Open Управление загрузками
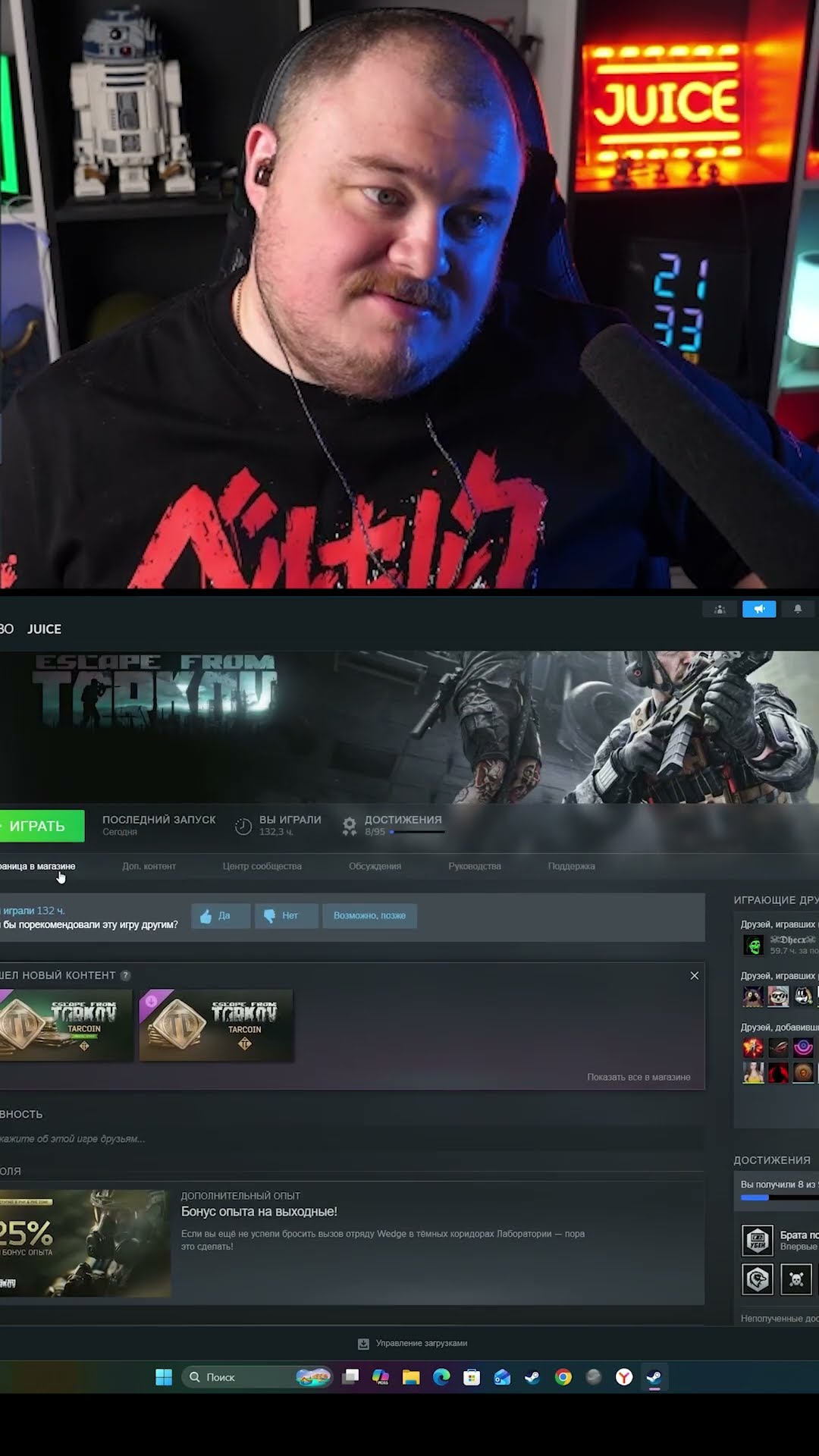819x1456 pixels. pyautogui.click(x=421, y=1343)
